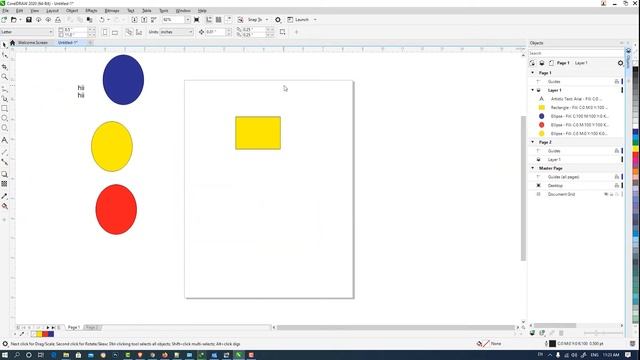This screenshot has width=640, height=360.
Task: Click the yellow rectangle on the page
Action: (x=258, y=133)
